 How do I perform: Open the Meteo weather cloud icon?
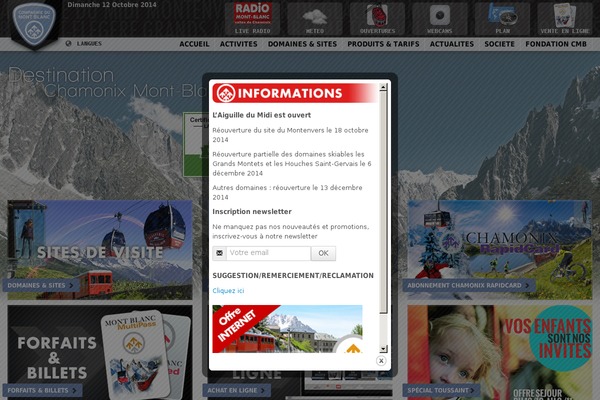click(x=315, y=18)
